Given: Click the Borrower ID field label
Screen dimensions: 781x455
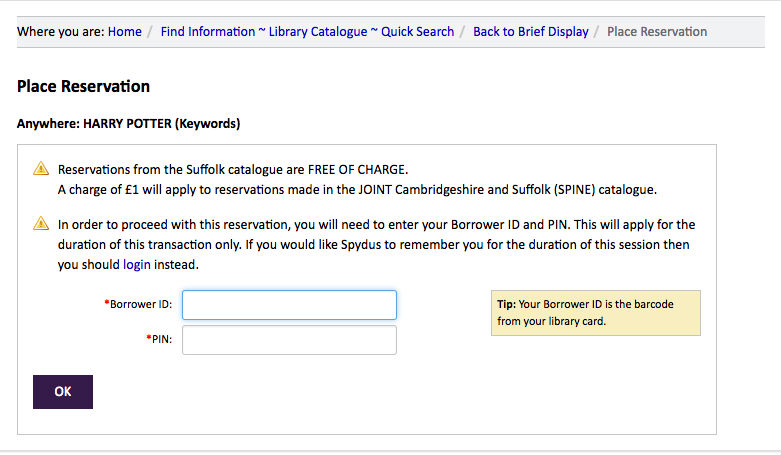Looking at the screenshot, I should click(x=140, y=304).
